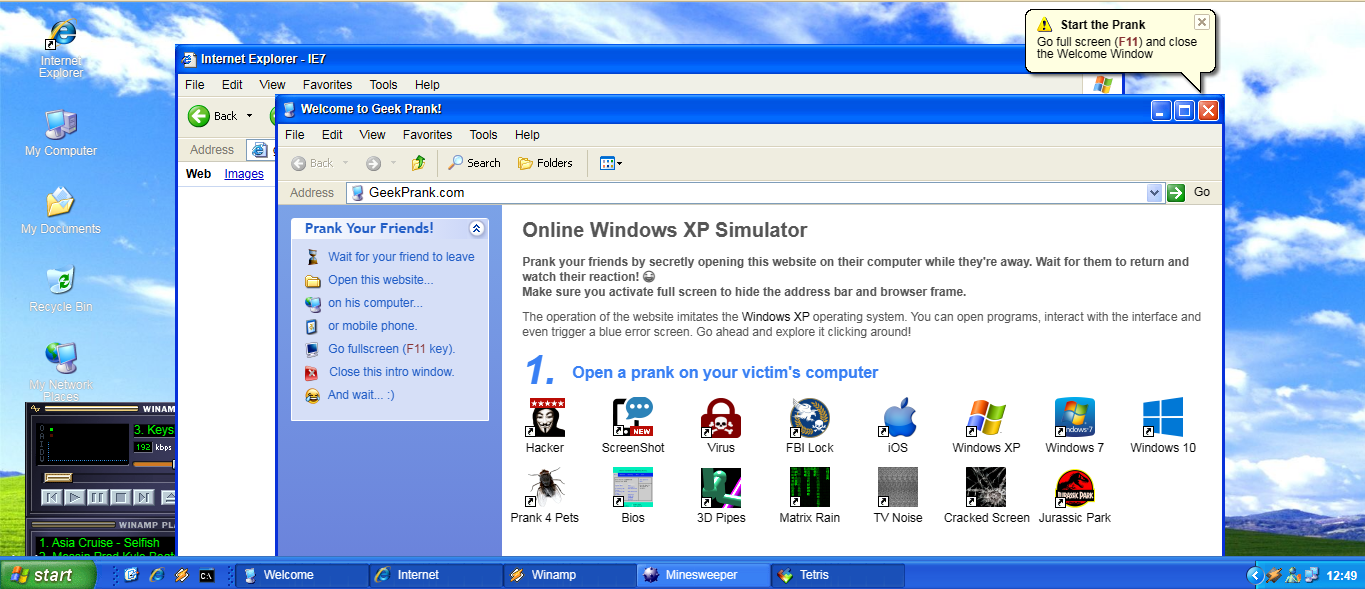This screenshot has height=589, width=1365.
Task: Open the Jurassic Park prank icon
Action: pos(1075,495)
